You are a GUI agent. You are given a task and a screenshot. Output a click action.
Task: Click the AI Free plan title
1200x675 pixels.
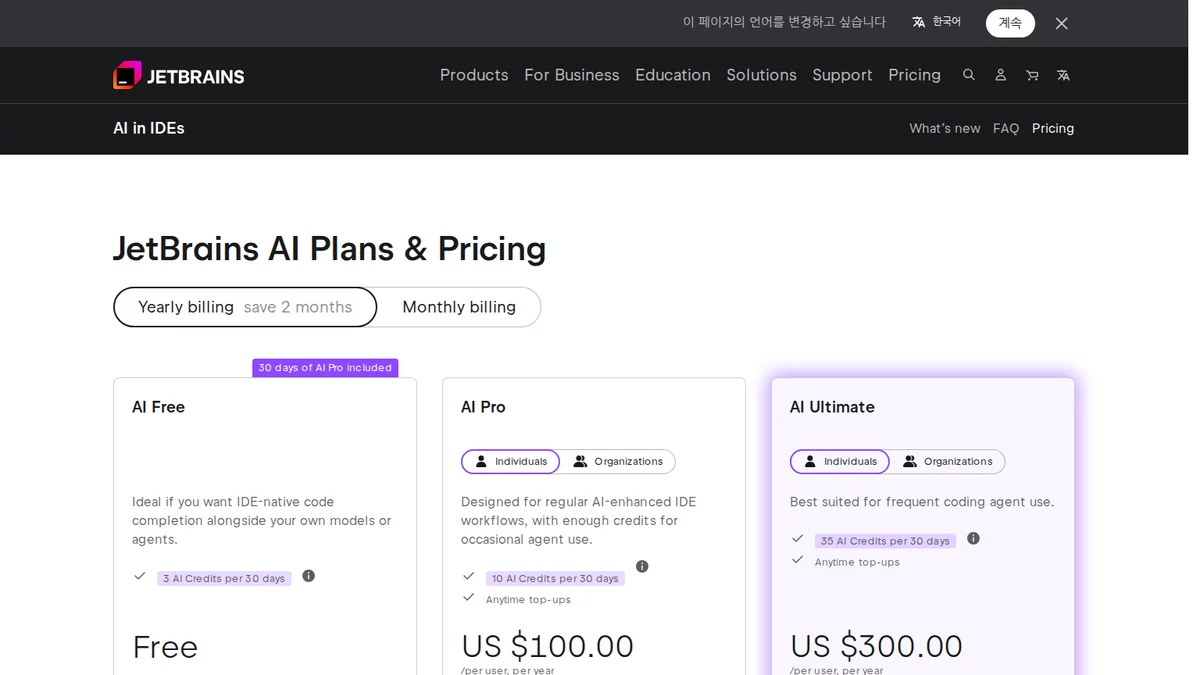158,407
